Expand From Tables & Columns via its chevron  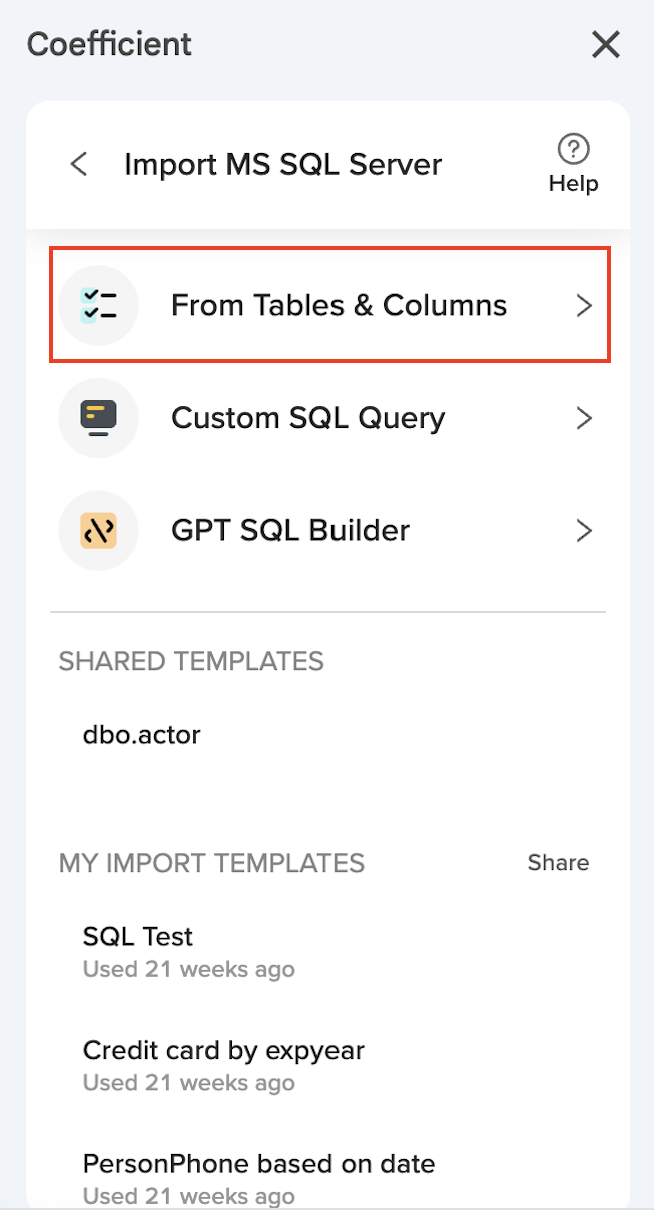click(585, 305)
